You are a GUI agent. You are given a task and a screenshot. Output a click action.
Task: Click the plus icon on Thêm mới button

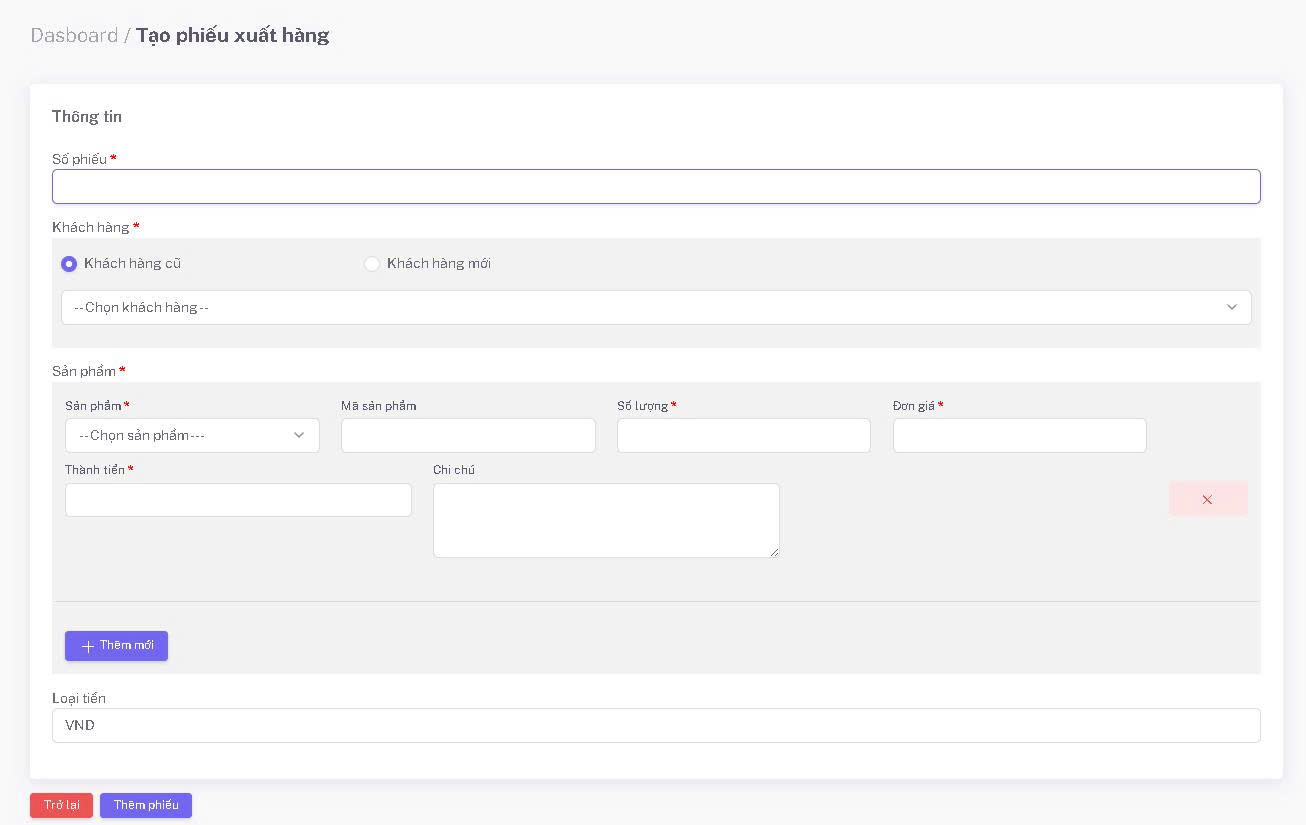(88, 646)
